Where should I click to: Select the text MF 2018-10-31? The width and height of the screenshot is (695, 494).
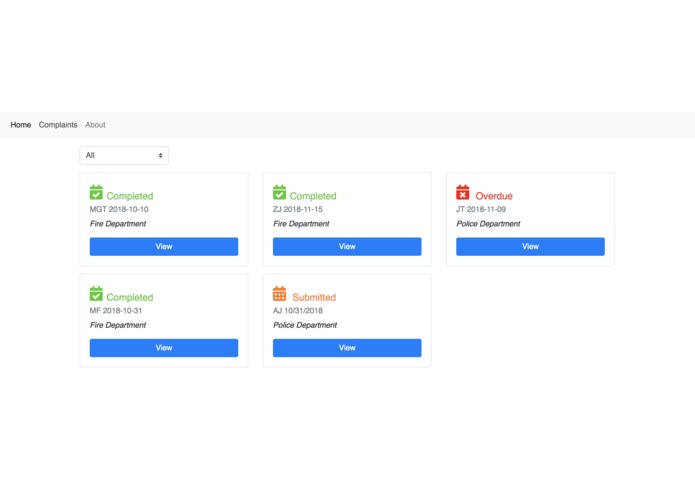click(116, 311)
